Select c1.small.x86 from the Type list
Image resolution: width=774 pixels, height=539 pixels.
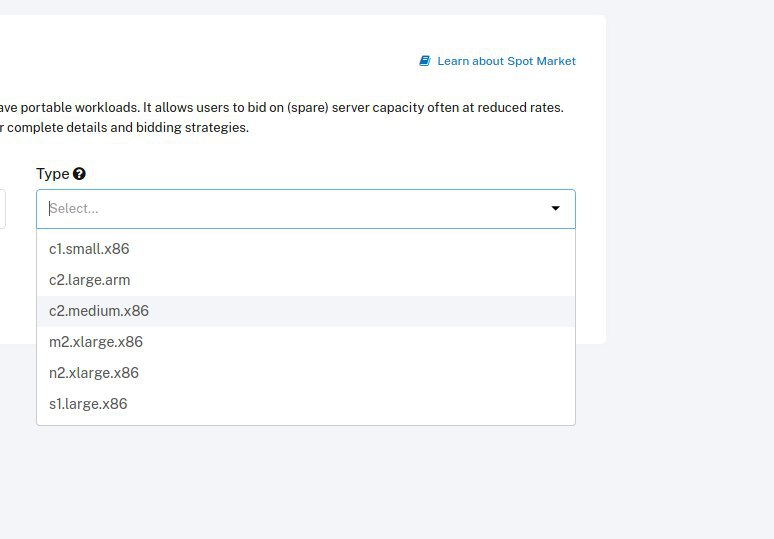tap(306, 249)
